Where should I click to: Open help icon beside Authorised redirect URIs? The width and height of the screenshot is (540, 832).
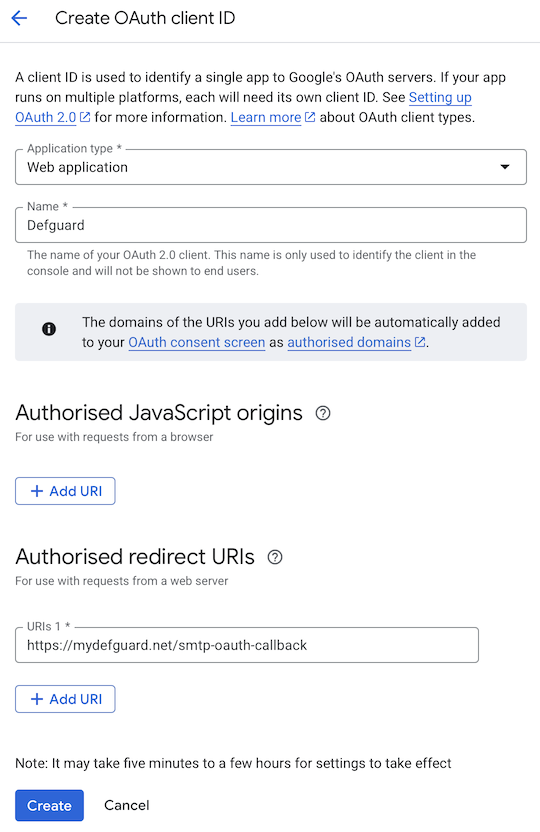[275, 557]
